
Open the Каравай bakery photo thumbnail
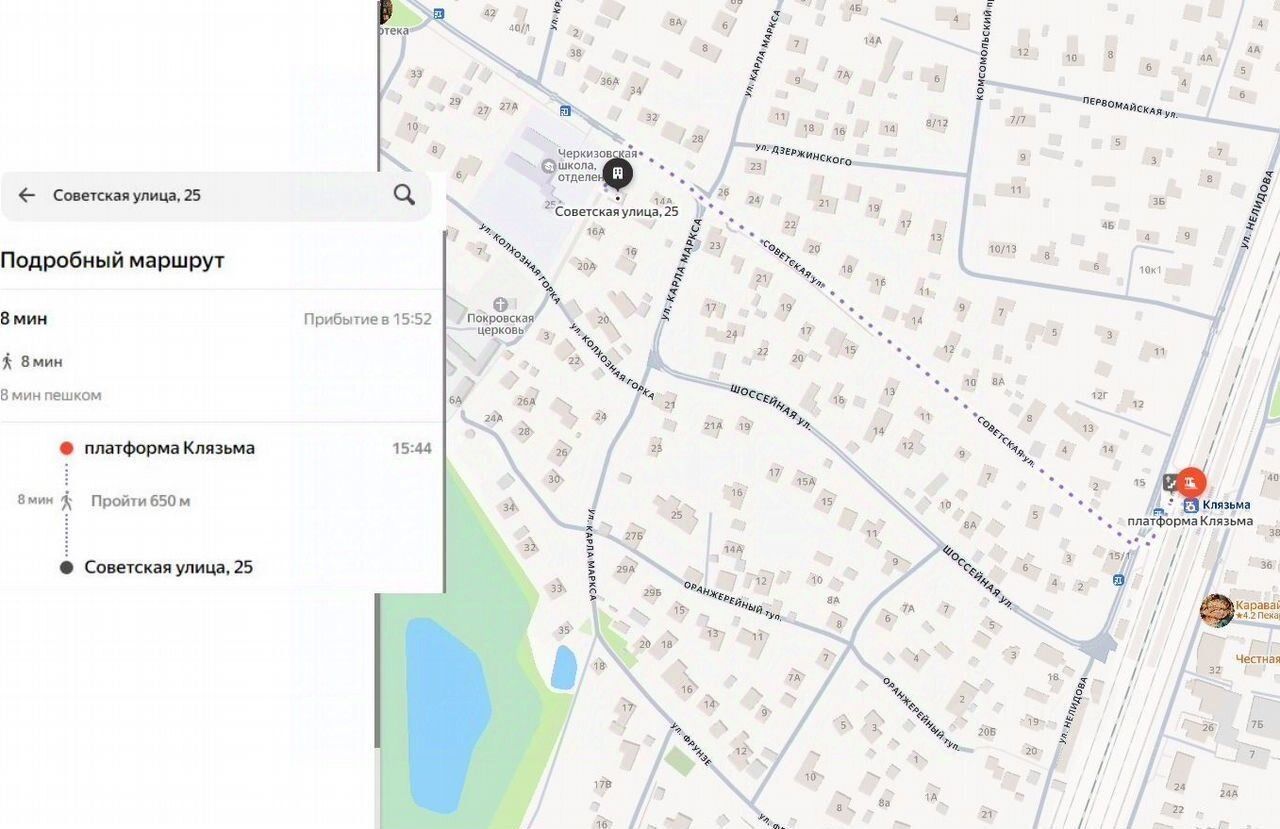[1216, 610]
